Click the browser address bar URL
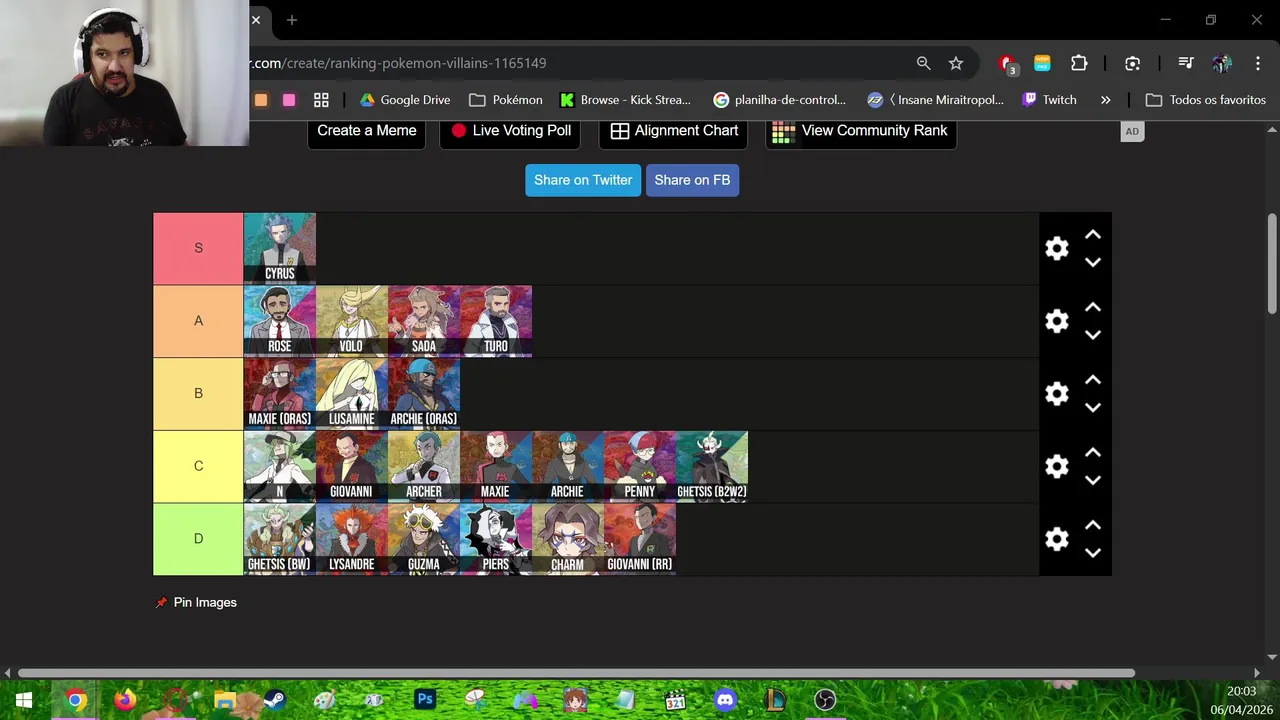 tap(399, 63)
